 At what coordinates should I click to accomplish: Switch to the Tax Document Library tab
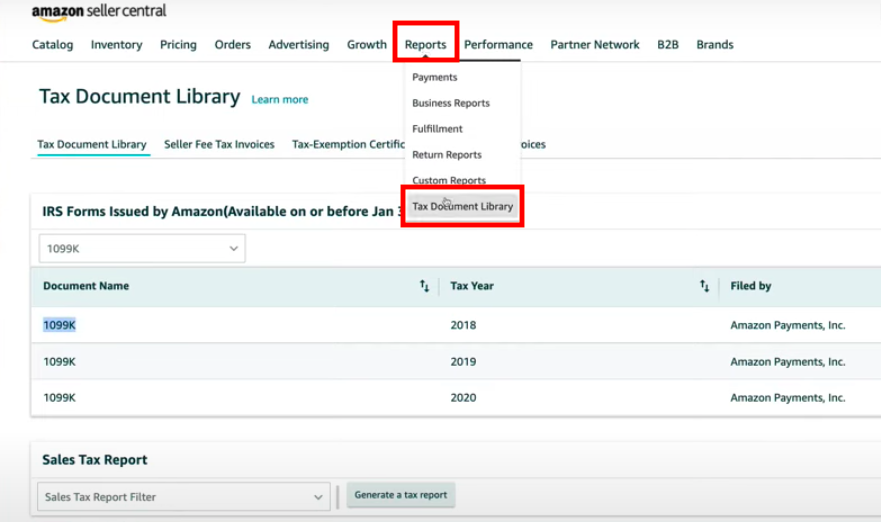(92, 144)
